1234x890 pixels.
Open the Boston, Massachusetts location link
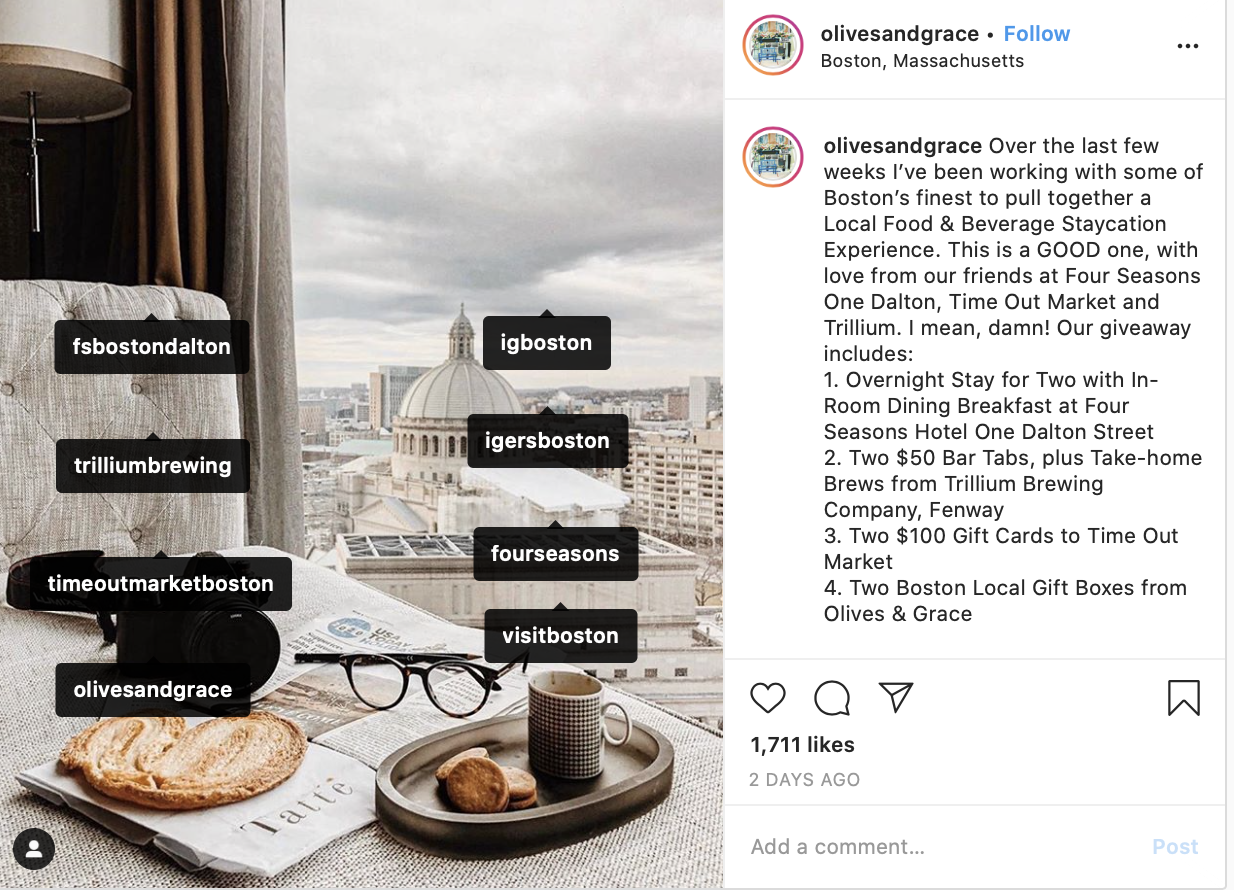tap(922, 61)
